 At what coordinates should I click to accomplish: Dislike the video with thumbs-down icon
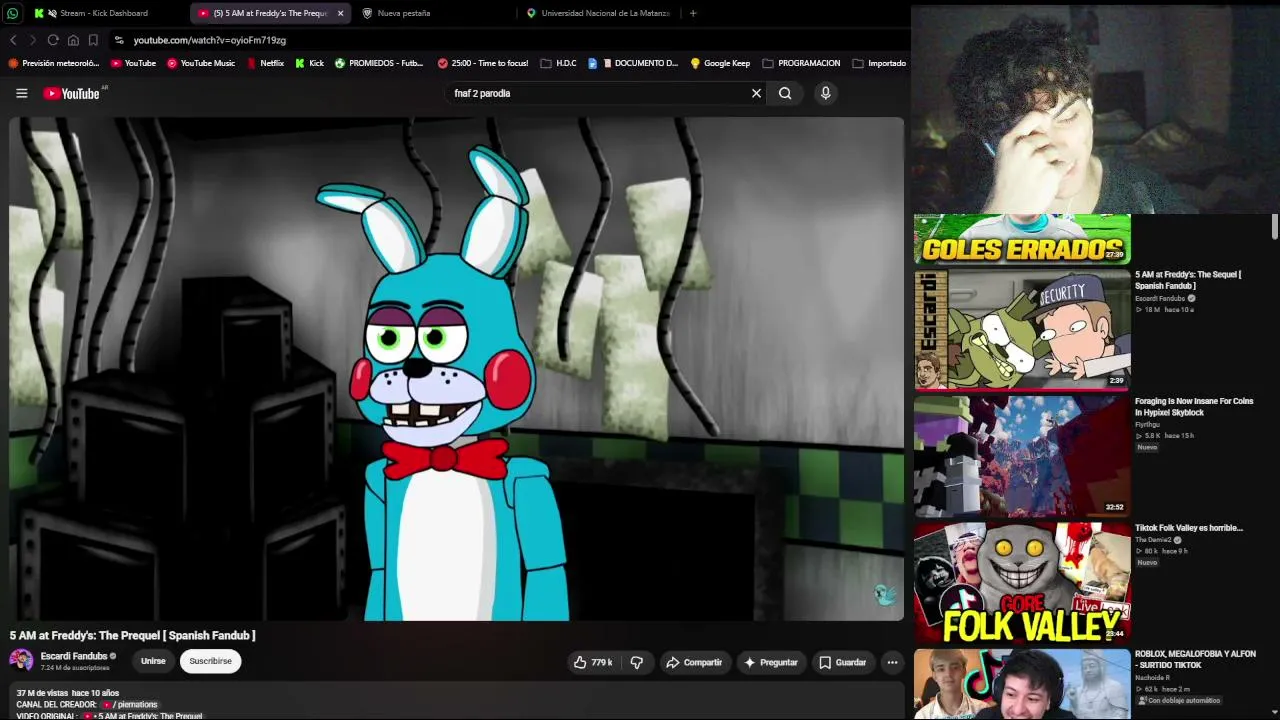(636, 662)
